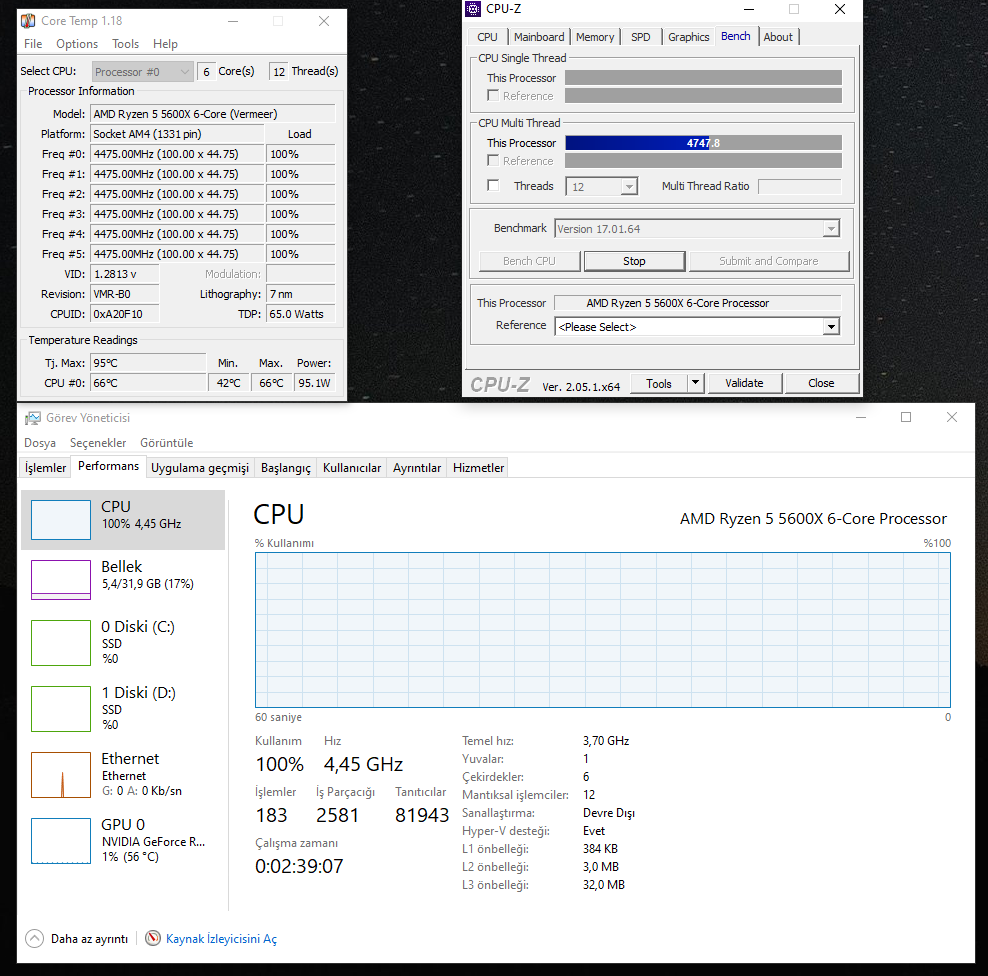Expand the Tools dropdown arrow in CPU-Z

click(x=695, y=383)
